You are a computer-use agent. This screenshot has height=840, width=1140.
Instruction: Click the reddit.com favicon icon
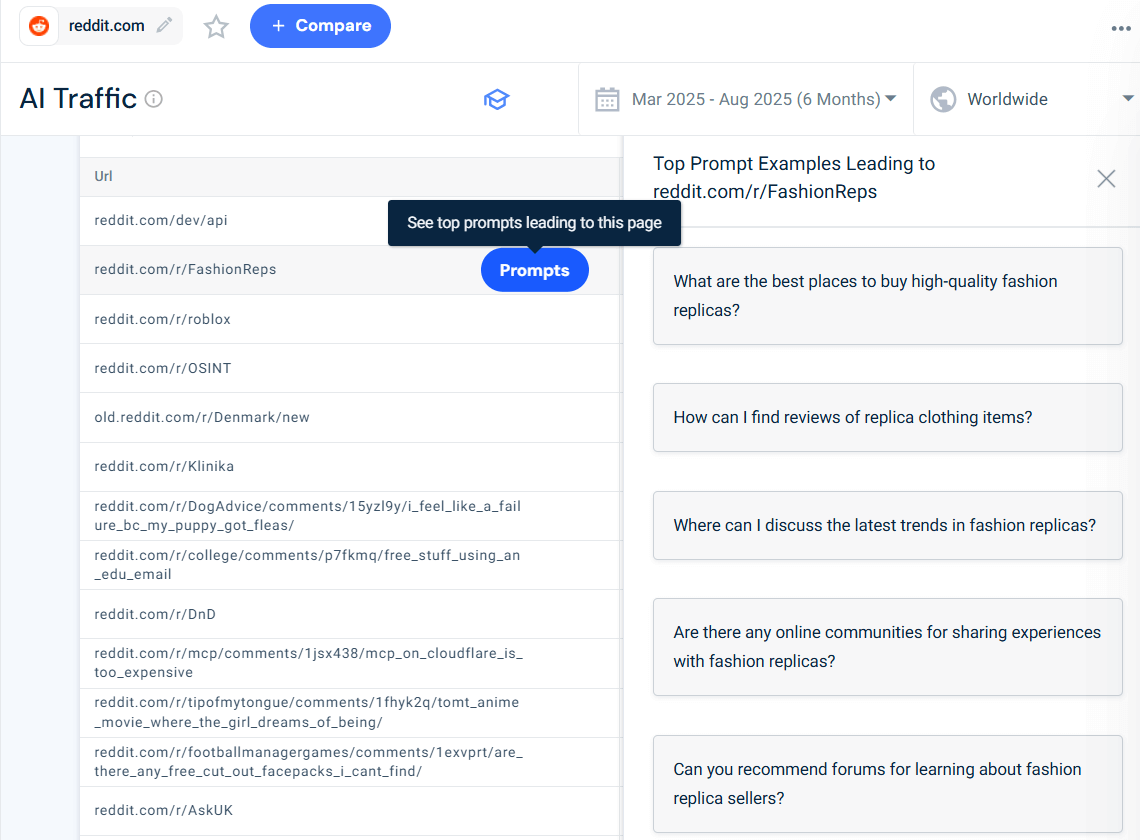pyautogui.click(x=38, y=26)
